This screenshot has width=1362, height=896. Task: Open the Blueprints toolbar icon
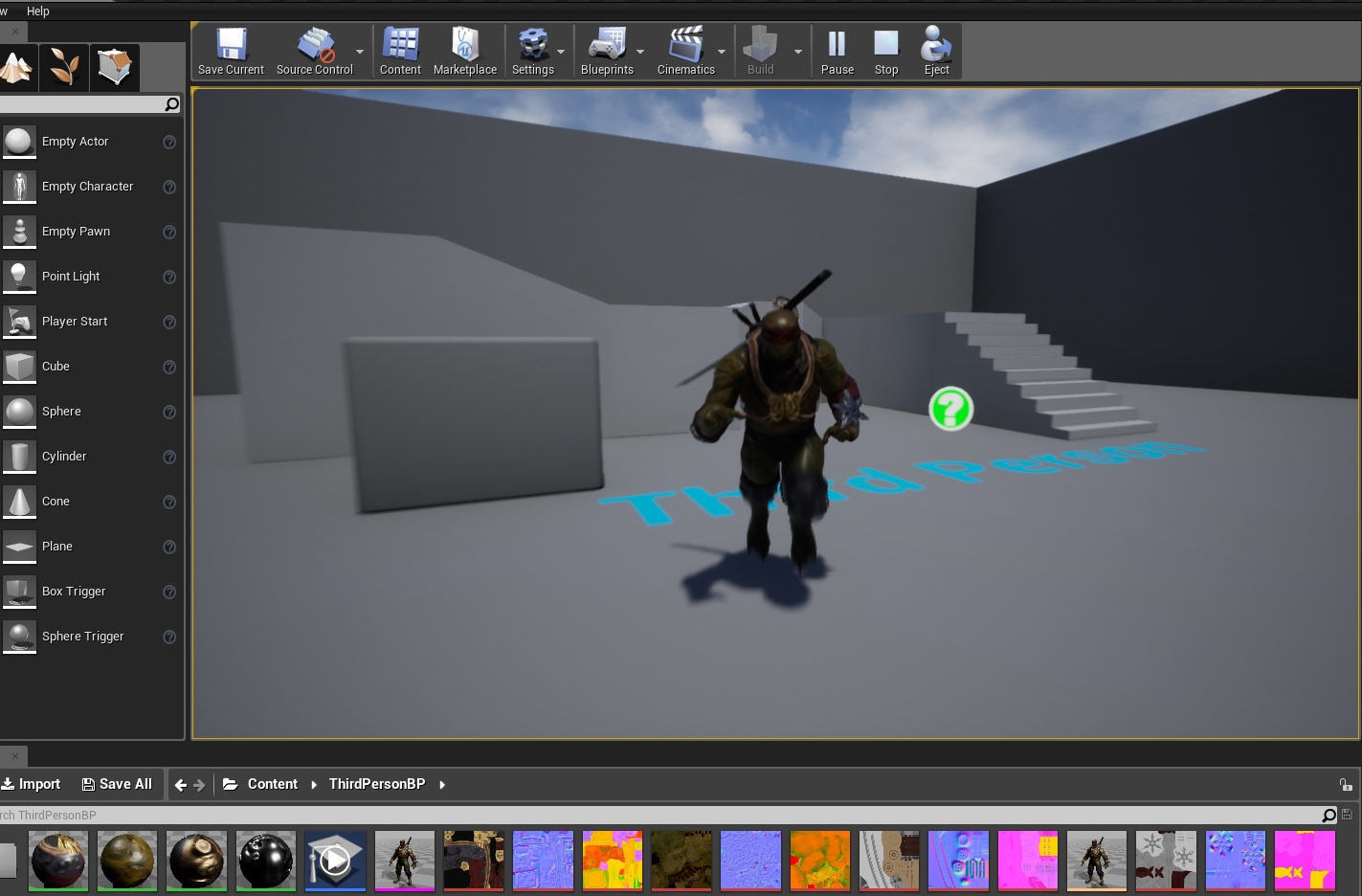coord(607,51)
